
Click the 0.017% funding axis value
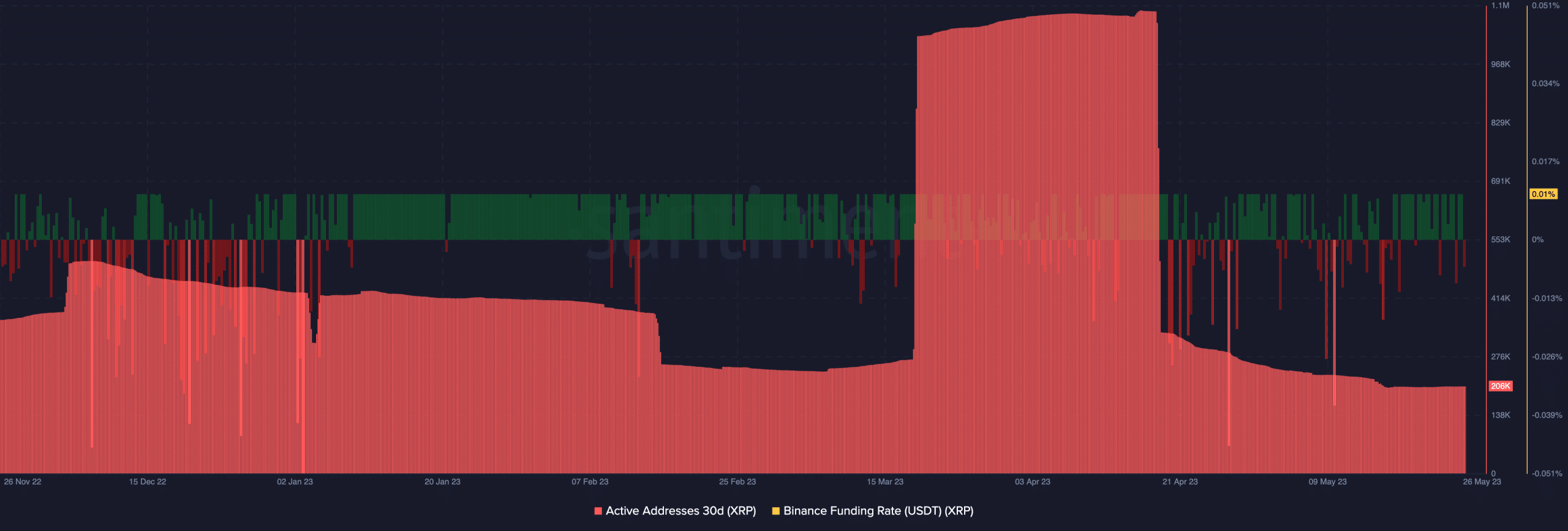pyautogui.click(x=1546, y=162)
